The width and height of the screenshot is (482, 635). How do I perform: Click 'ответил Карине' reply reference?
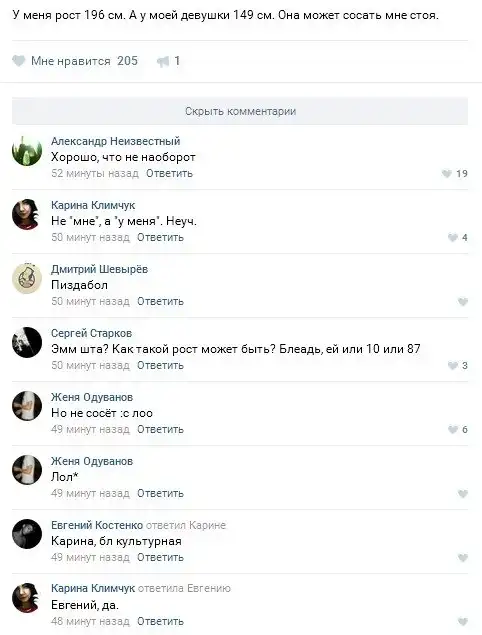pos(186,525)
